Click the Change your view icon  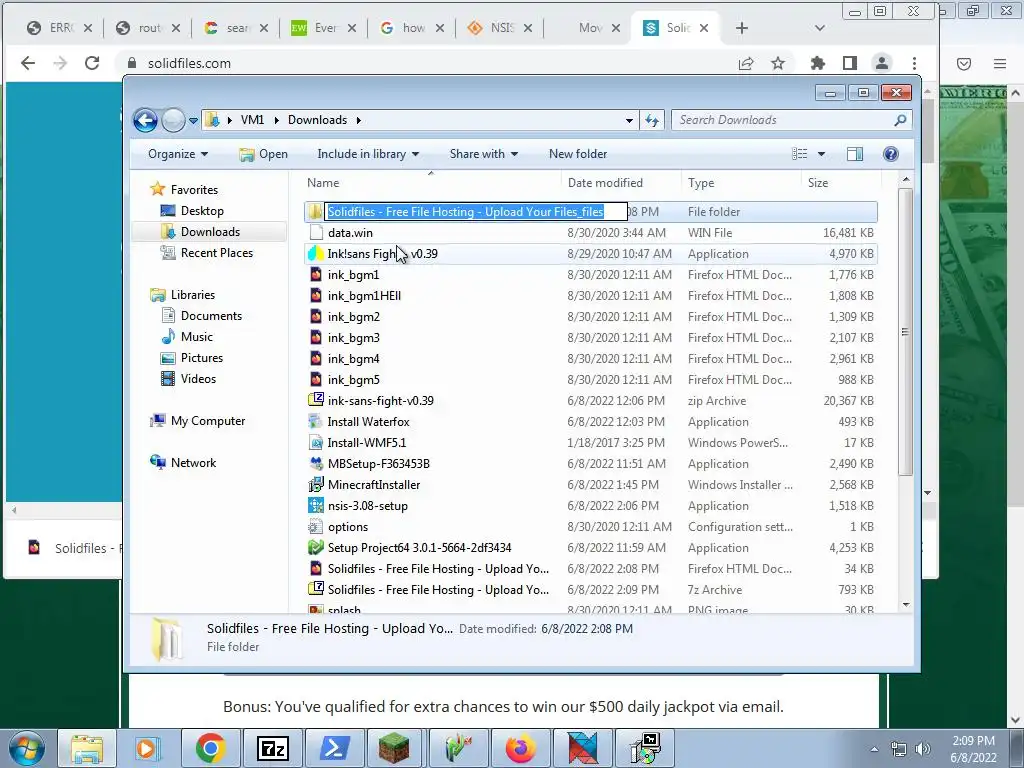pyautogui.click(x=800, y=154)
